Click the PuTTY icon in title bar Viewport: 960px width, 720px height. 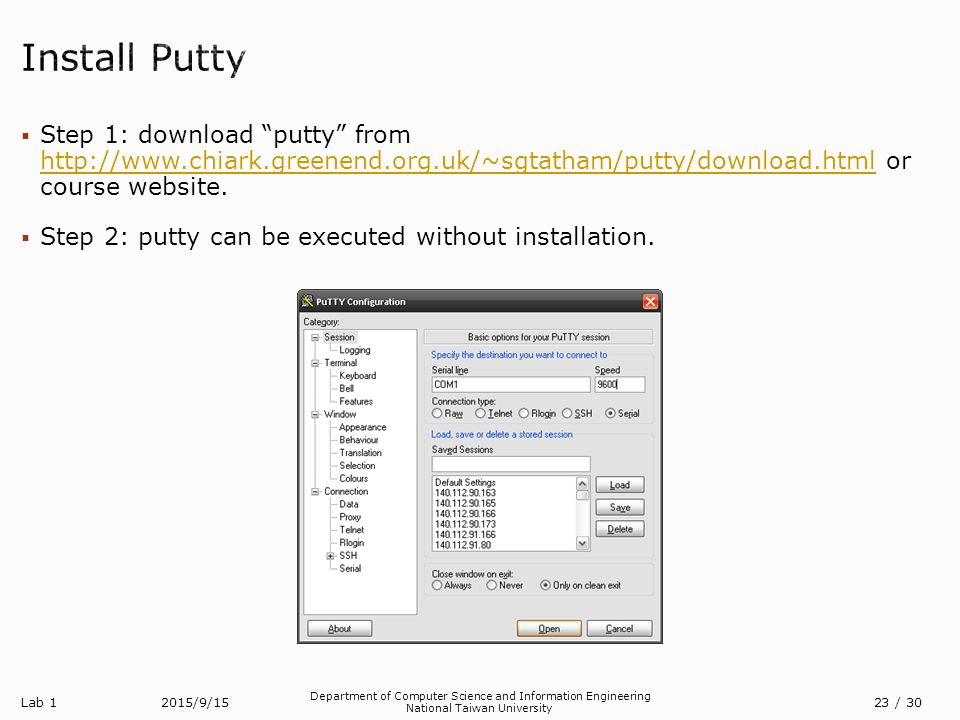[x=308, y=301]
